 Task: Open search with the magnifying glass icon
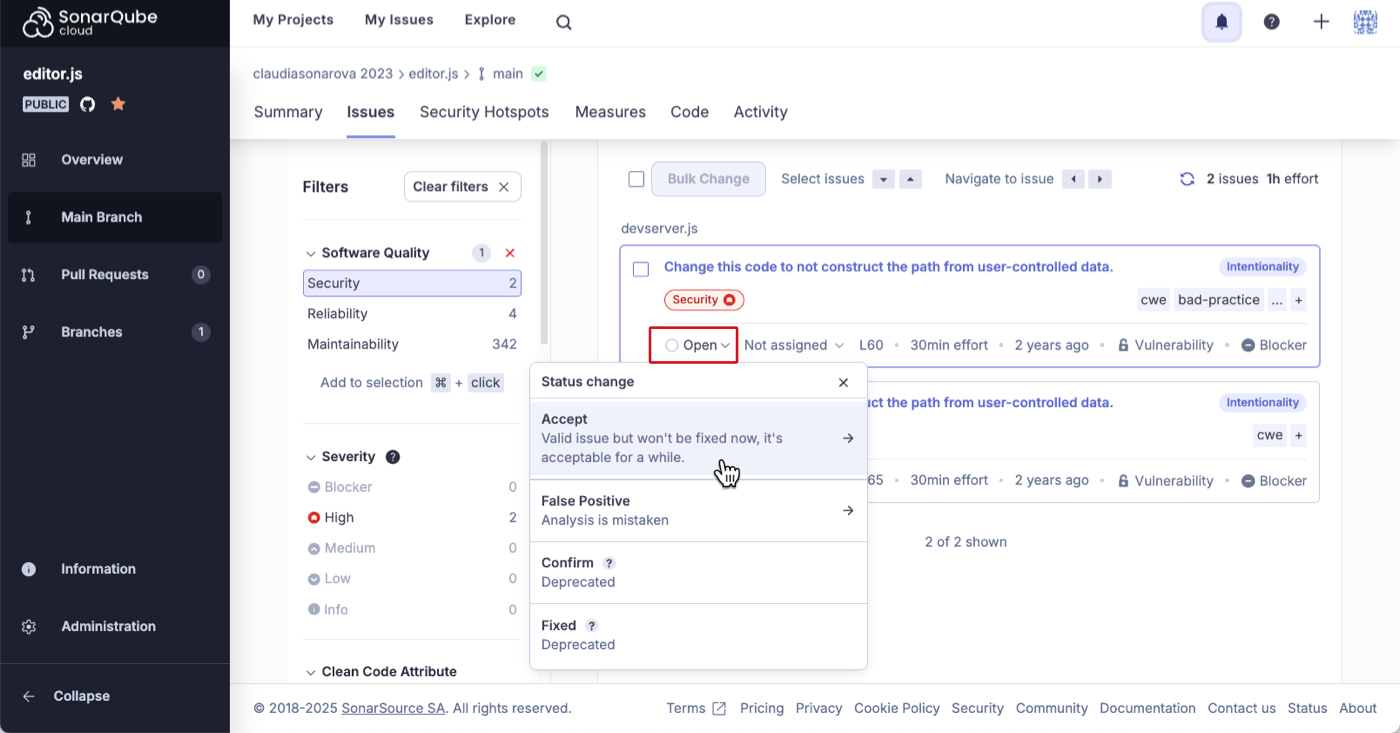click(563, 21)
